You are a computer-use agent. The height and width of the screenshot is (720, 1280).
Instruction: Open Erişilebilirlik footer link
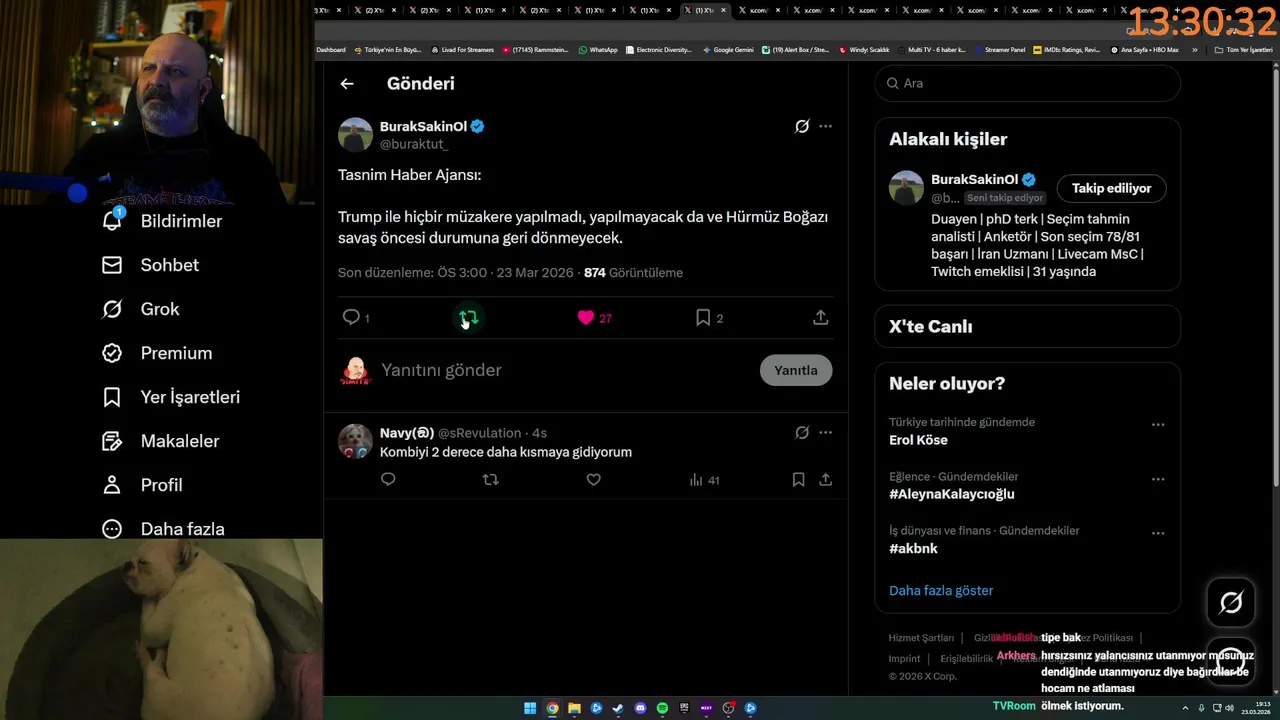[967, 659]
